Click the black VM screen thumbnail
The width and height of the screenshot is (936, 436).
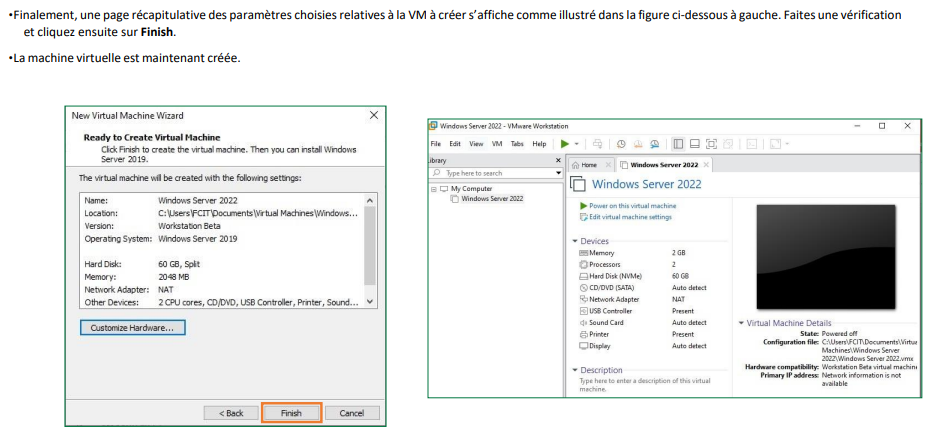pyautogui.click(x=826, y=256)
